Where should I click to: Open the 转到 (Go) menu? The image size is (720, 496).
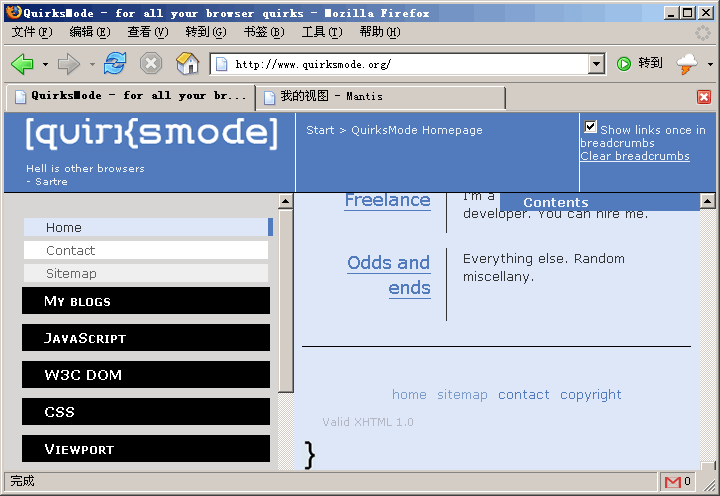click(x=206, y=32)
